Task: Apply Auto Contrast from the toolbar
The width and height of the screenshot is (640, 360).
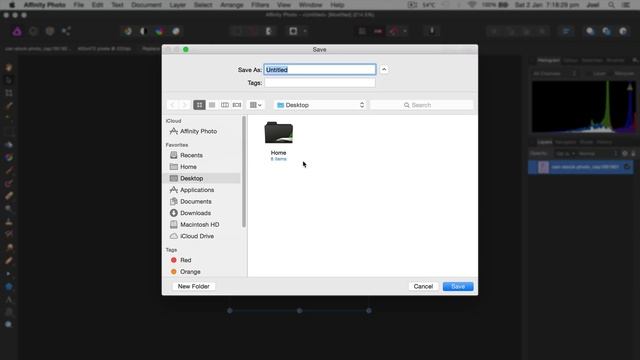Action: (144, 31)
